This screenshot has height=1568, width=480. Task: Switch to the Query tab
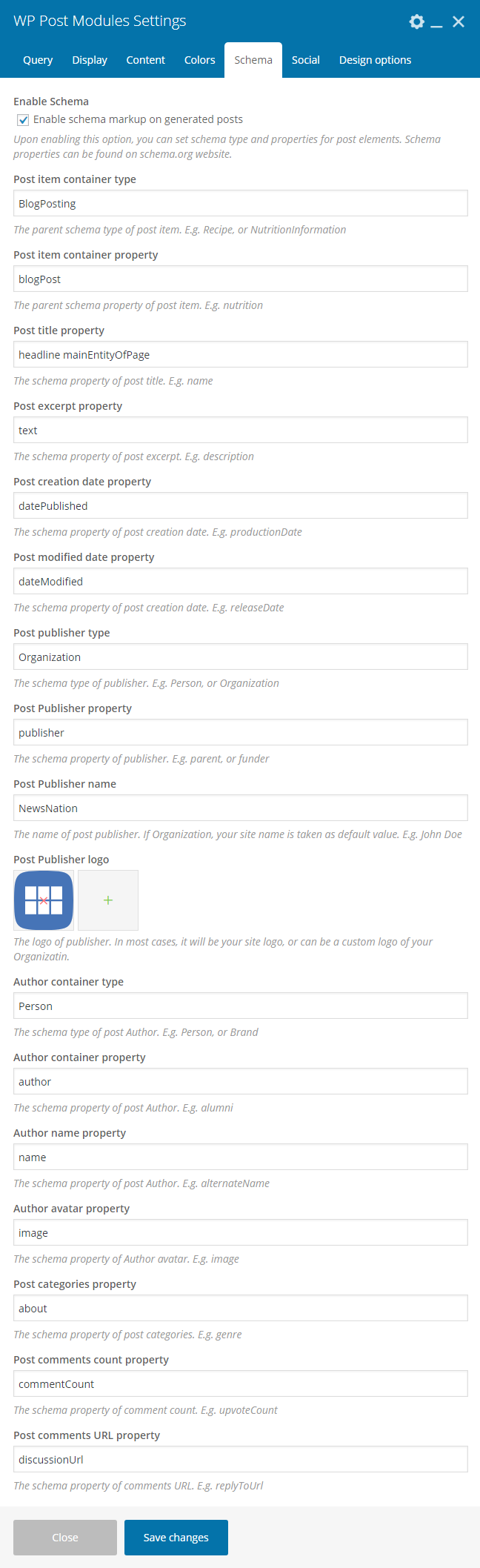pyautogui.click(x=38, y=60)
